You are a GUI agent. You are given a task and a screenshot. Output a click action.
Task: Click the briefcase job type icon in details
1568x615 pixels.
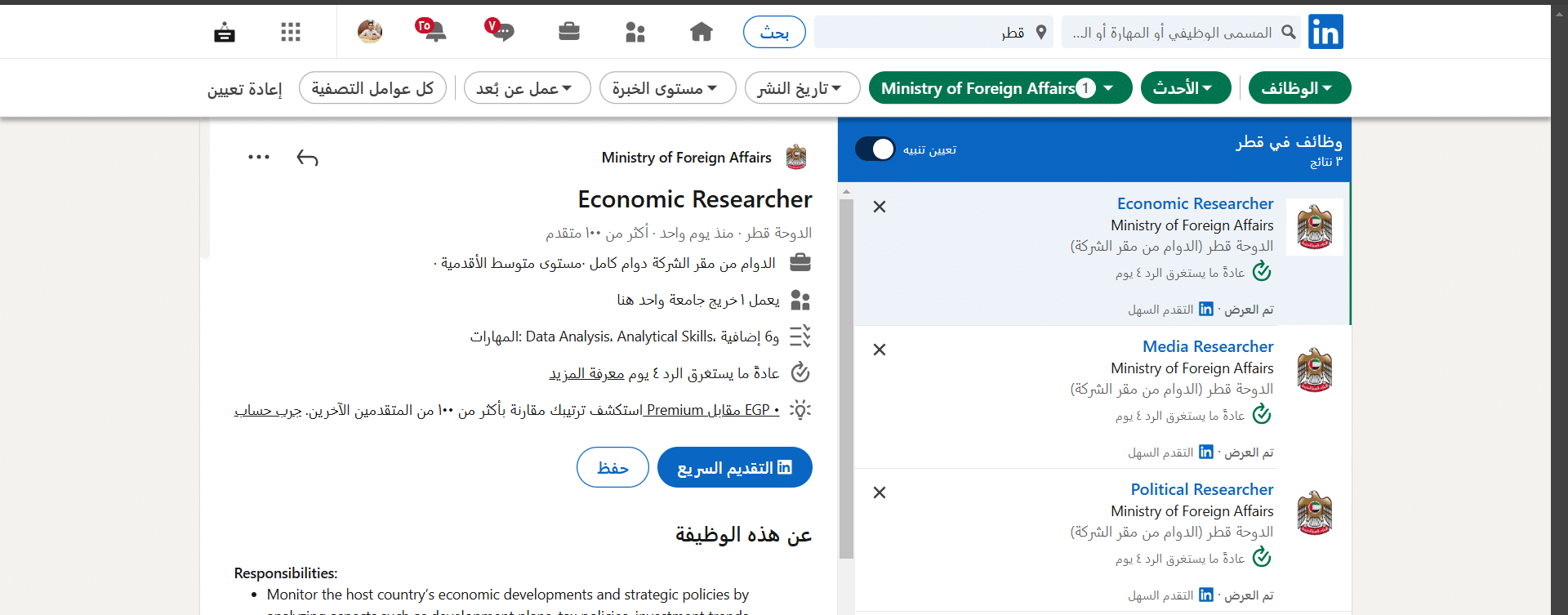(800, 263)
